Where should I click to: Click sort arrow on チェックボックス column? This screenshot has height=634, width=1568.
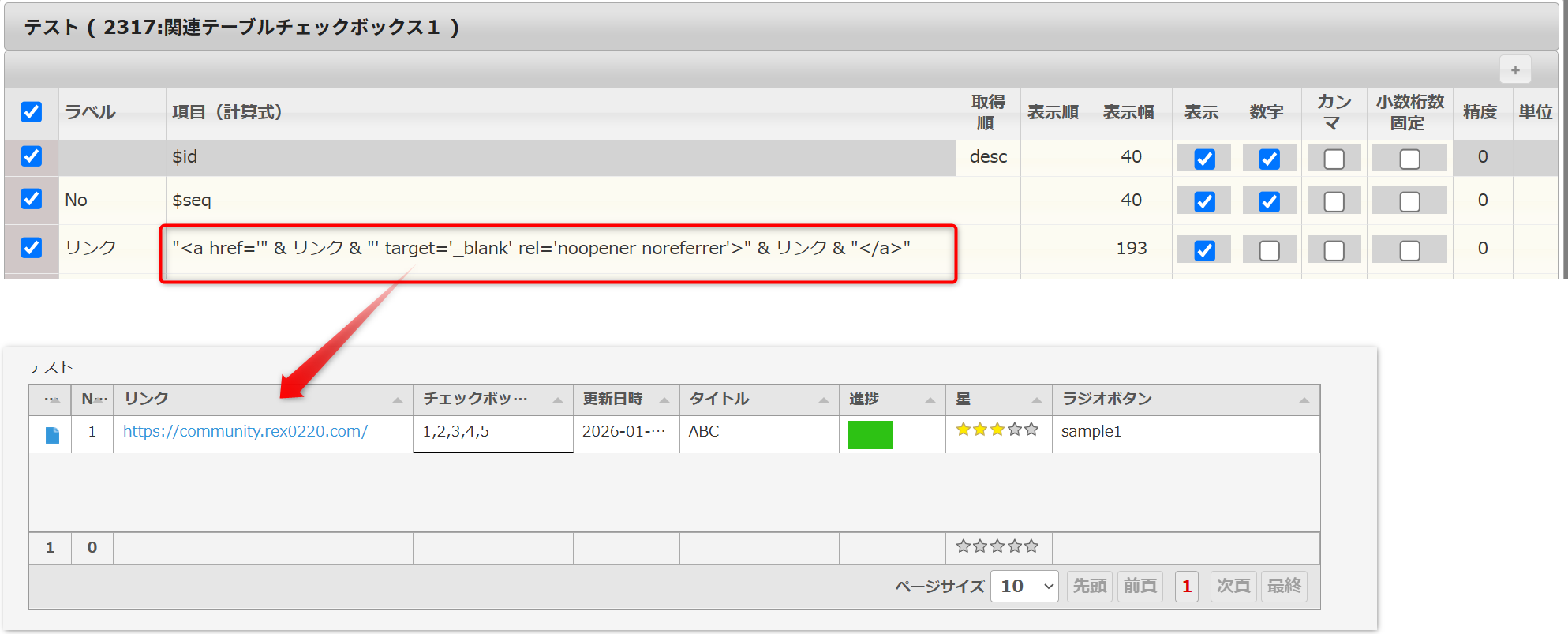click(x=558, y=401)
